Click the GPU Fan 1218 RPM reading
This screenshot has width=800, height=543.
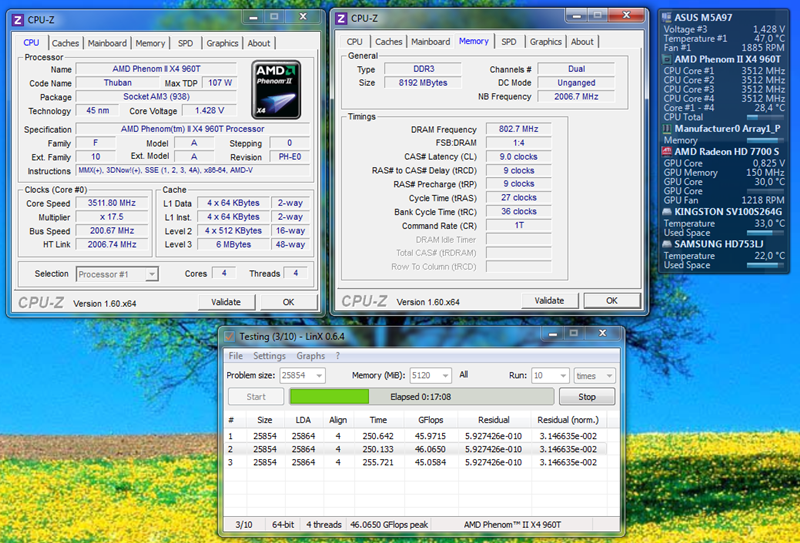763,200
